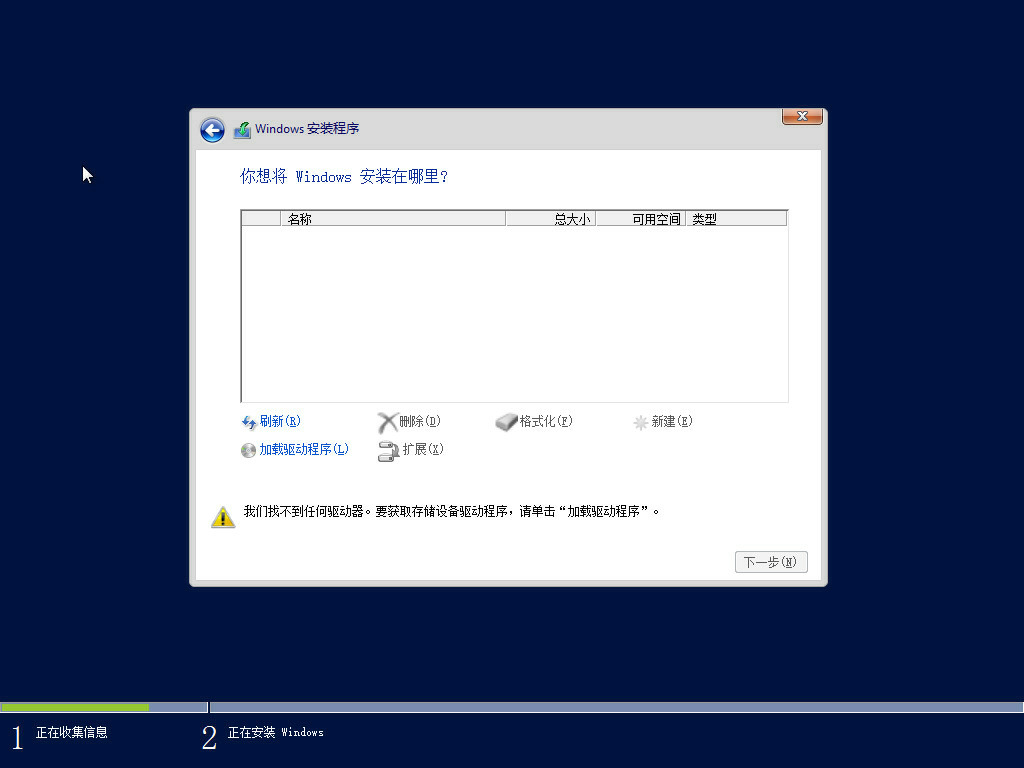
Task: Click the 加载驱动程序(L) link
Action: pos(304,449)
